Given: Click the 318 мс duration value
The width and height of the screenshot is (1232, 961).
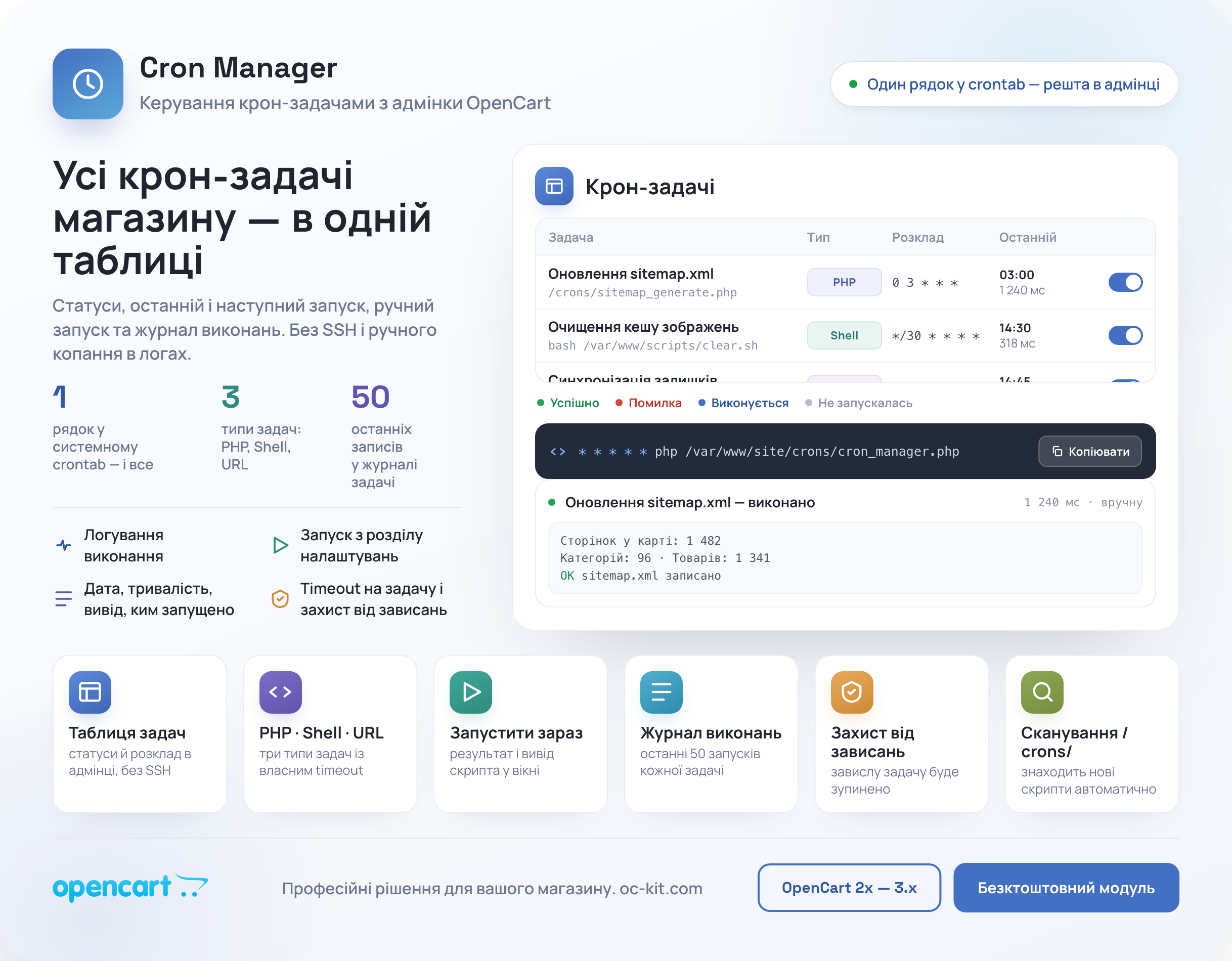Looking at the screenshot, I should point(1017,343).
